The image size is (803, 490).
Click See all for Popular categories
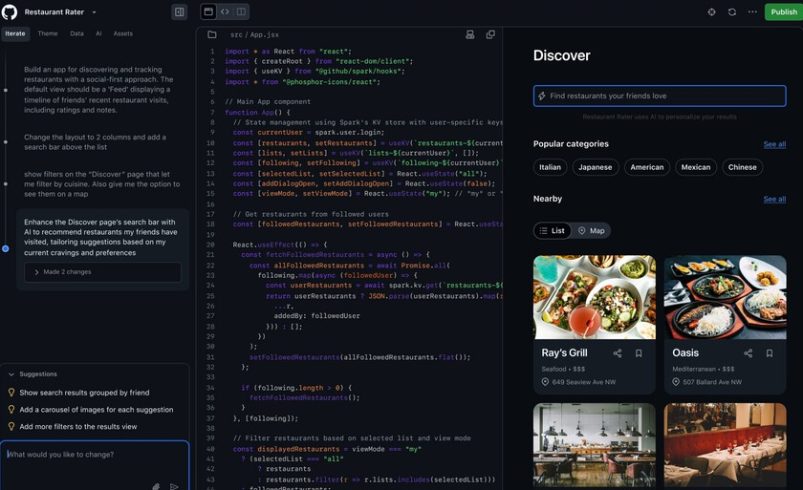pyautogui.click(x=774, y=144)
